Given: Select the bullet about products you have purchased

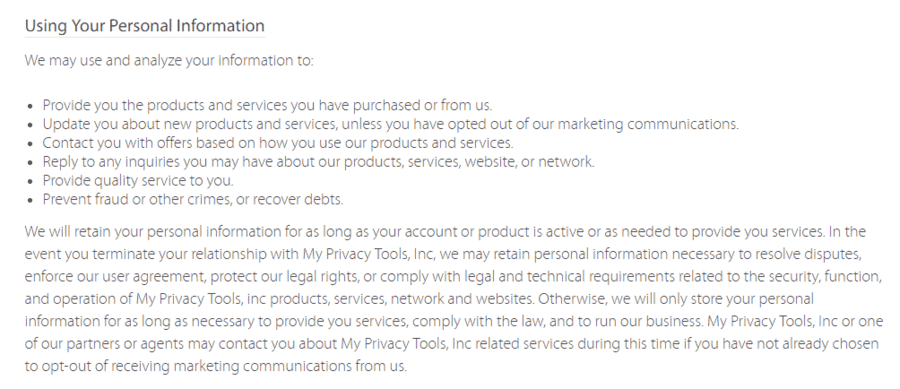Looking at the screenshot, I should coord(267,105).
